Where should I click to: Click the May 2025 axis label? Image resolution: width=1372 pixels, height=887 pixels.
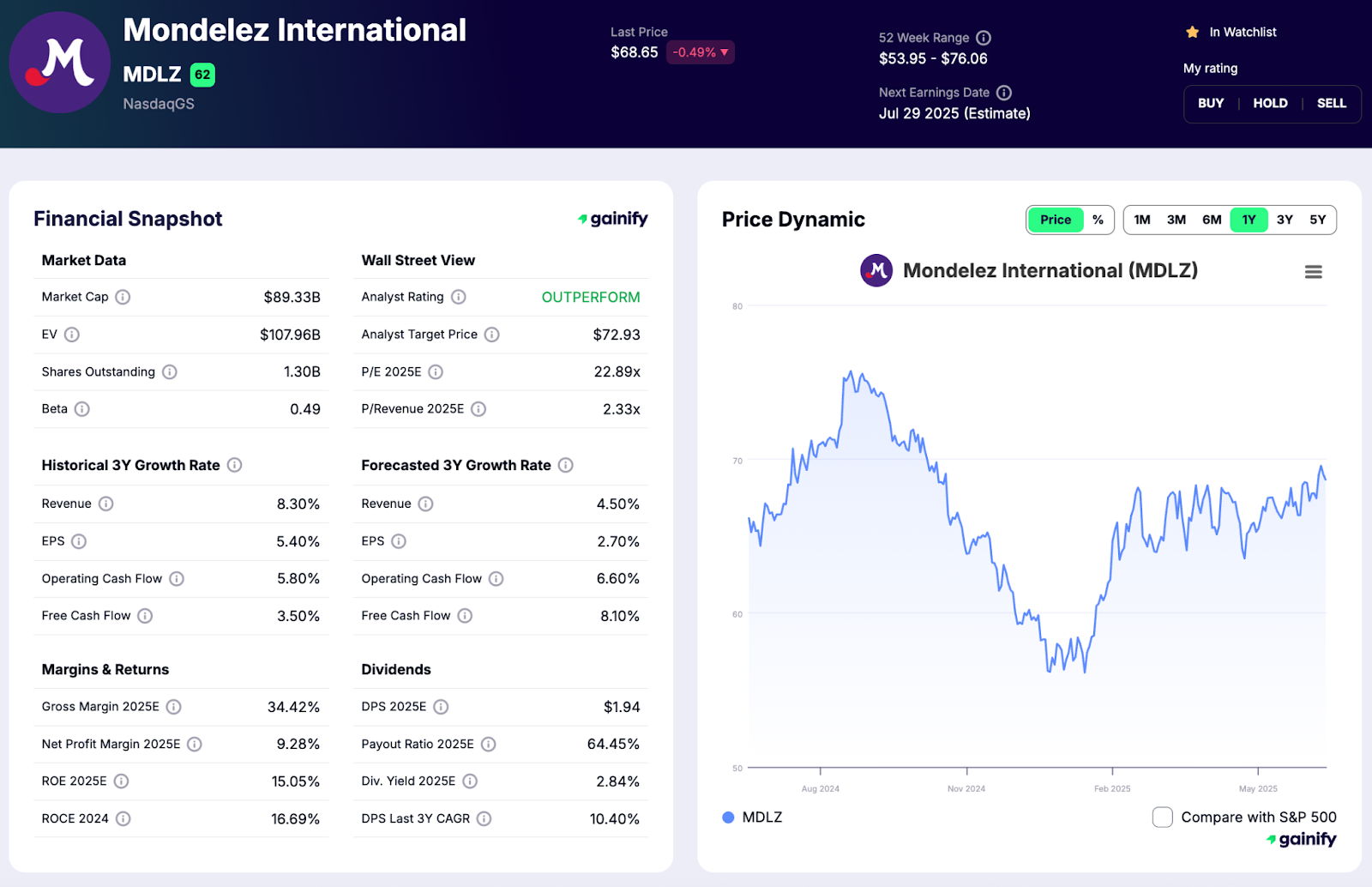point(1258,788)
